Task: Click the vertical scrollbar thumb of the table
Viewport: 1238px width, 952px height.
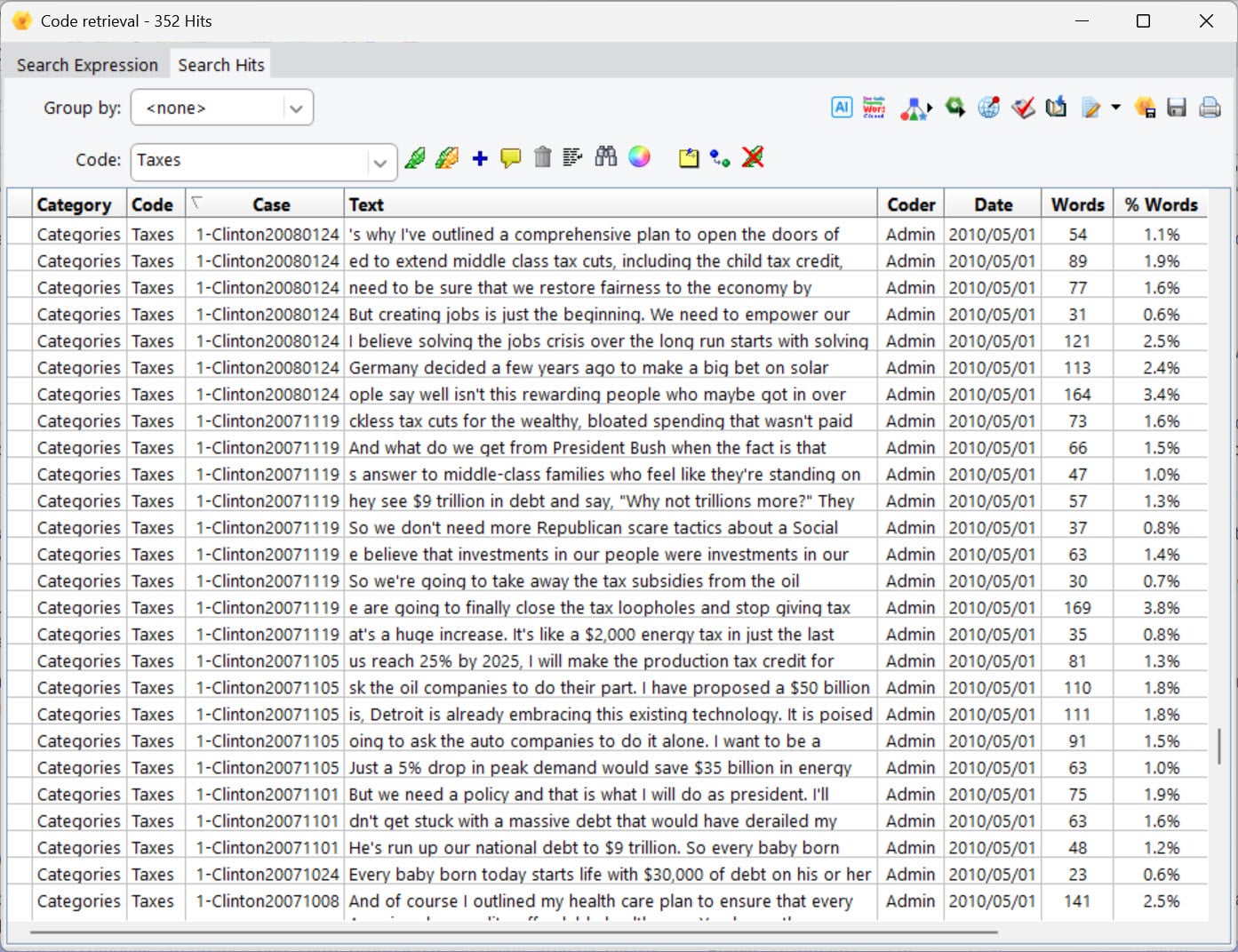Action: (1218, 747)
